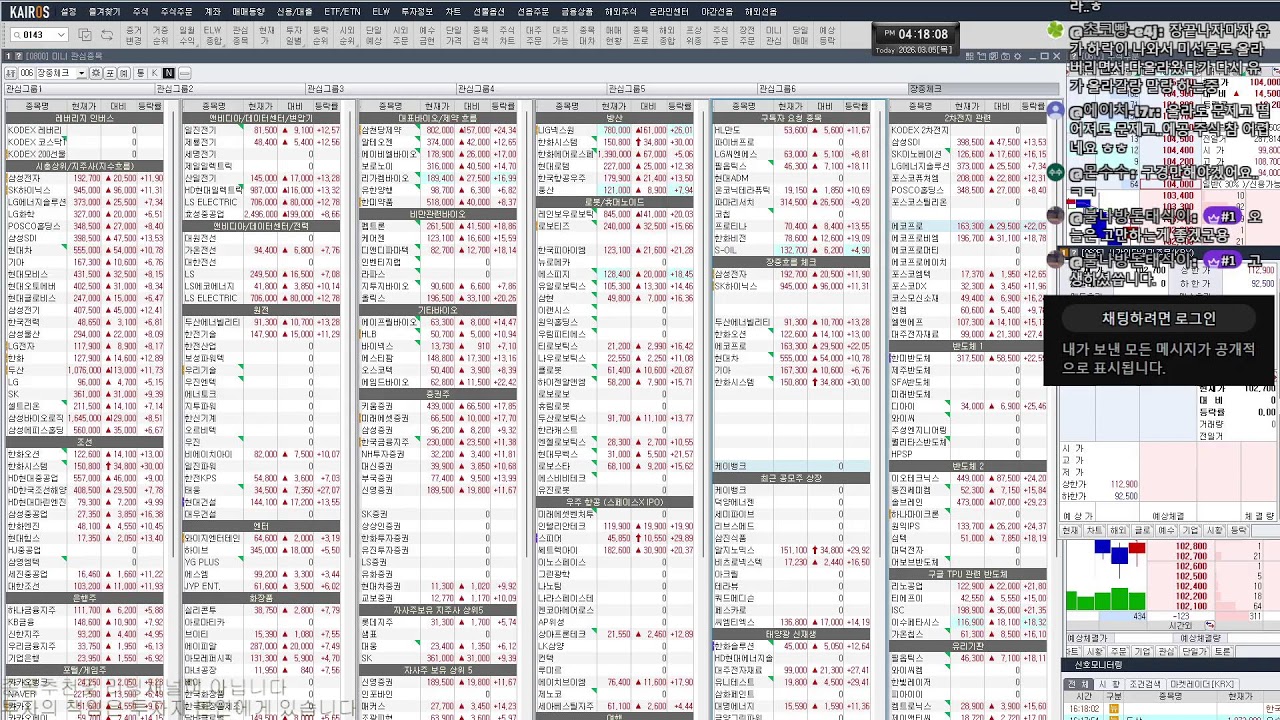Open the 거증순위 toolbar shortcut
The height and width of the screenshot is (720, 1280).
click(160, 36)
